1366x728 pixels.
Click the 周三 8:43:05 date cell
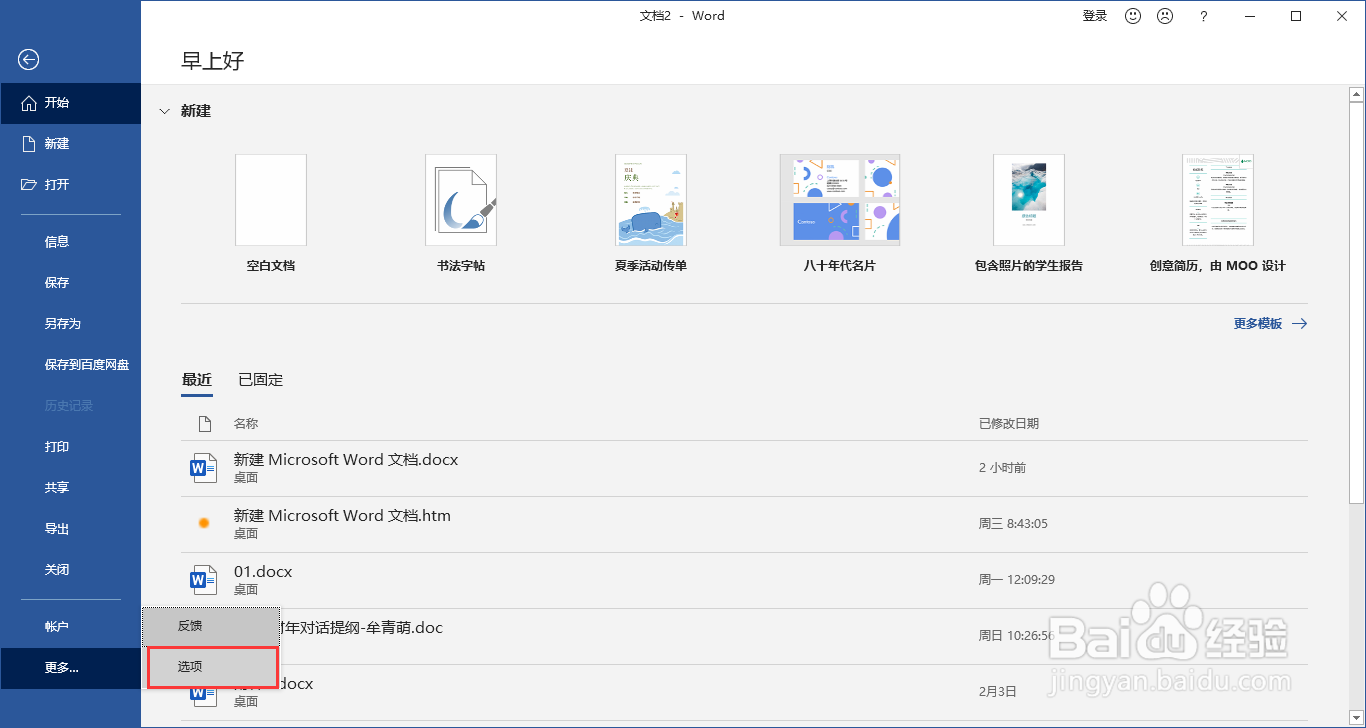click(1013, 524)
